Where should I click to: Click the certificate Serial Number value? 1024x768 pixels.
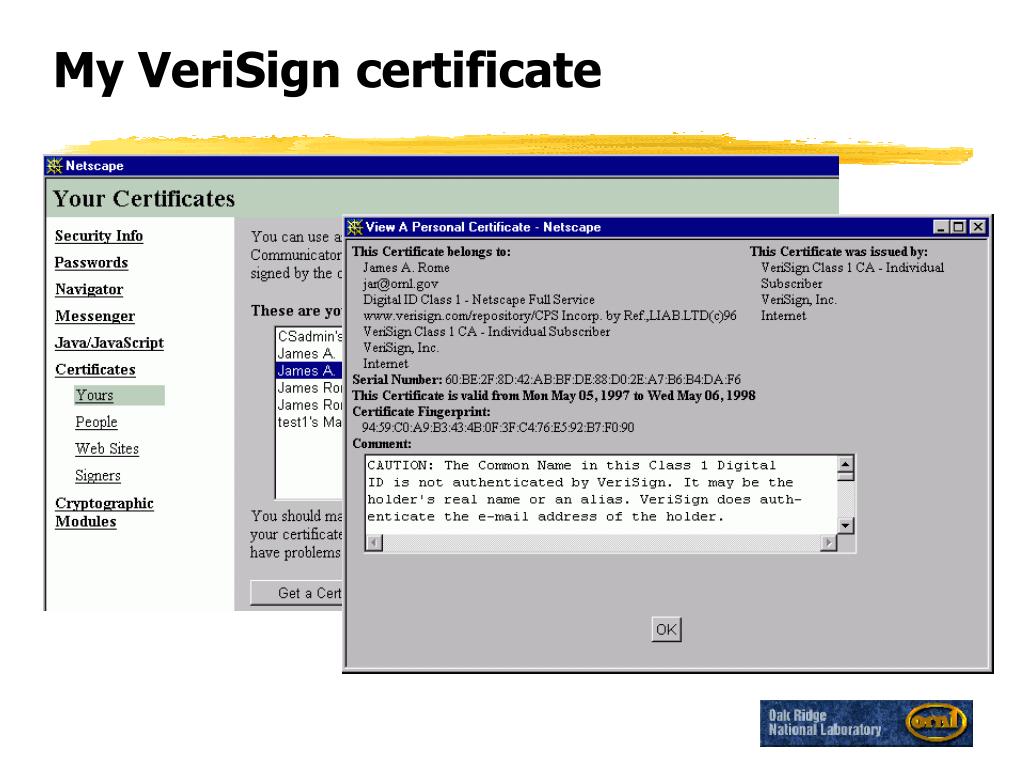(x=593, y=379)
